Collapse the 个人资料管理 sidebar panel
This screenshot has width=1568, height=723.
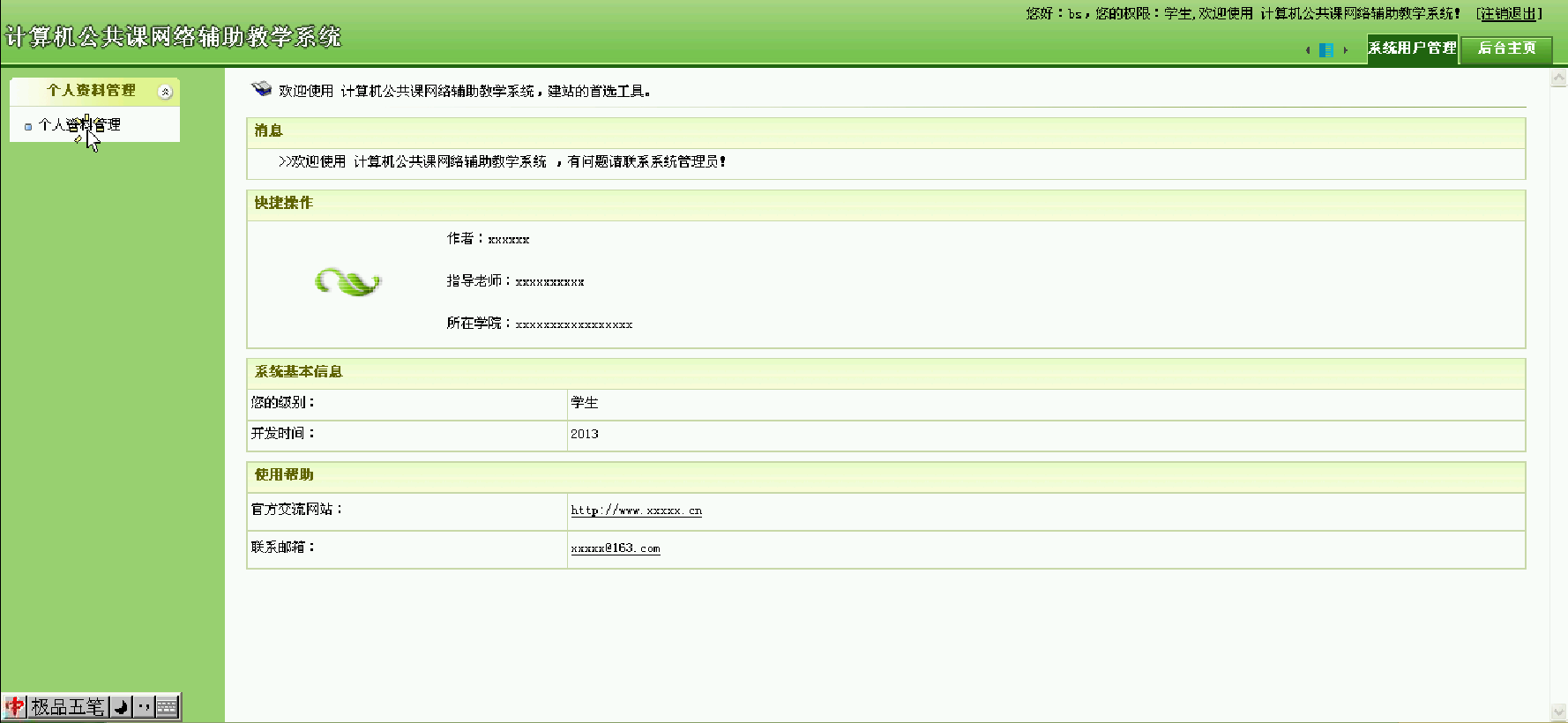pos(165,92)
